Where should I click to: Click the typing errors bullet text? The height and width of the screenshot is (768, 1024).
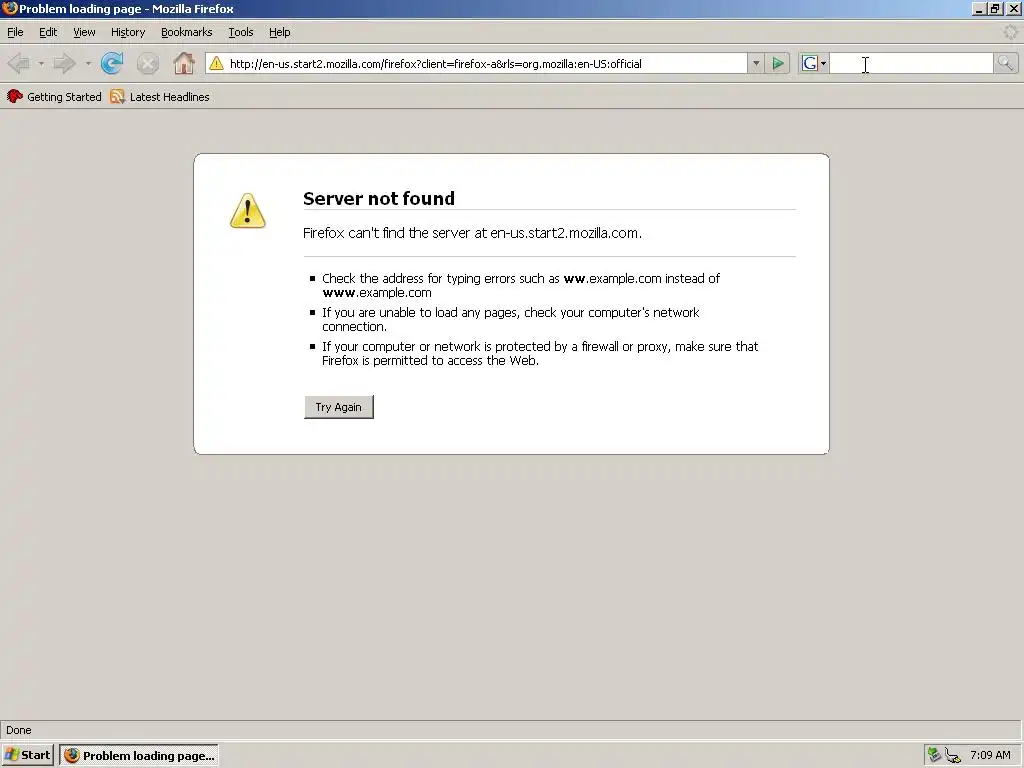point(521,285)
